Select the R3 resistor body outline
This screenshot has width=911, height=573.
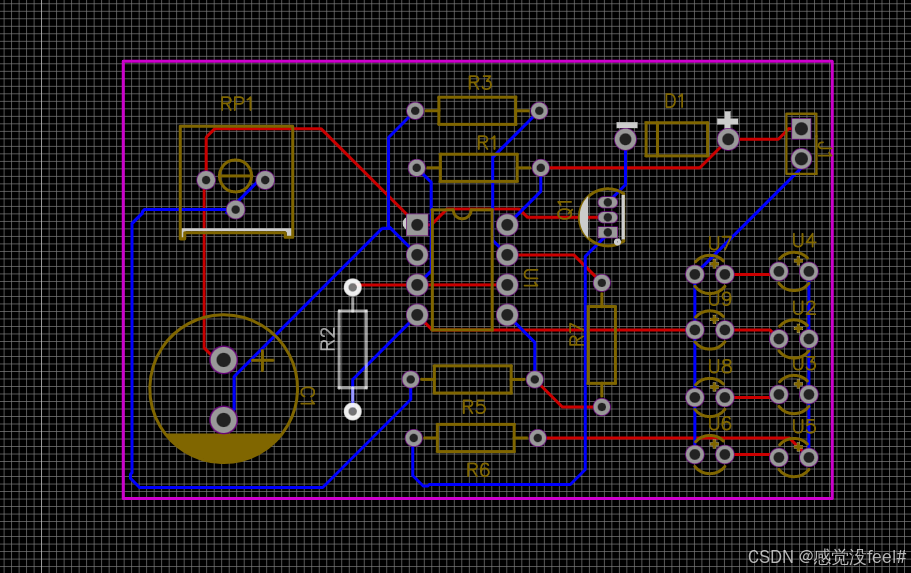pos(477,111)
